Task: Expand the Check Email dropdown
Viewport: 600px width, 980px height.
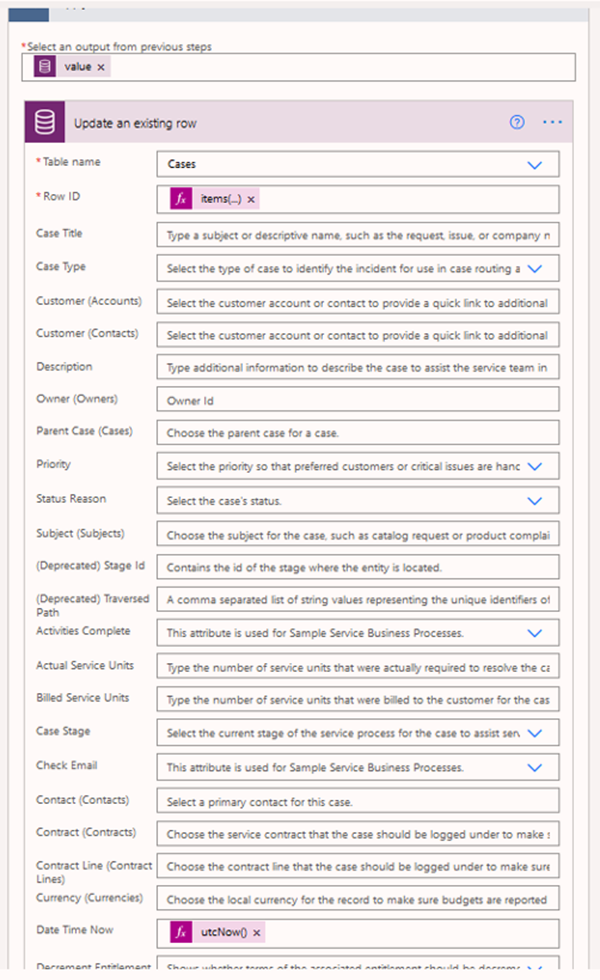Action: click(x=534, y=767)
